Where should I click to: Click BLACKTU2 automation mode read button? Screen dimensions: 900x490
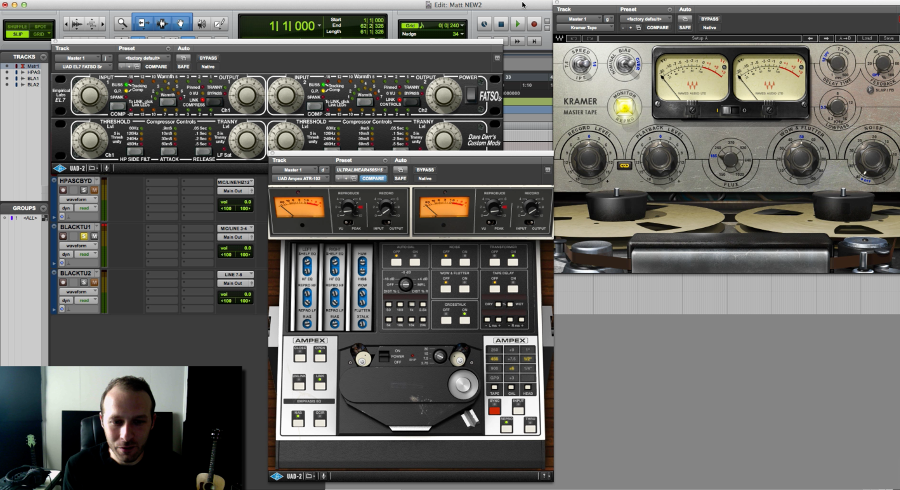pos(87,301)
